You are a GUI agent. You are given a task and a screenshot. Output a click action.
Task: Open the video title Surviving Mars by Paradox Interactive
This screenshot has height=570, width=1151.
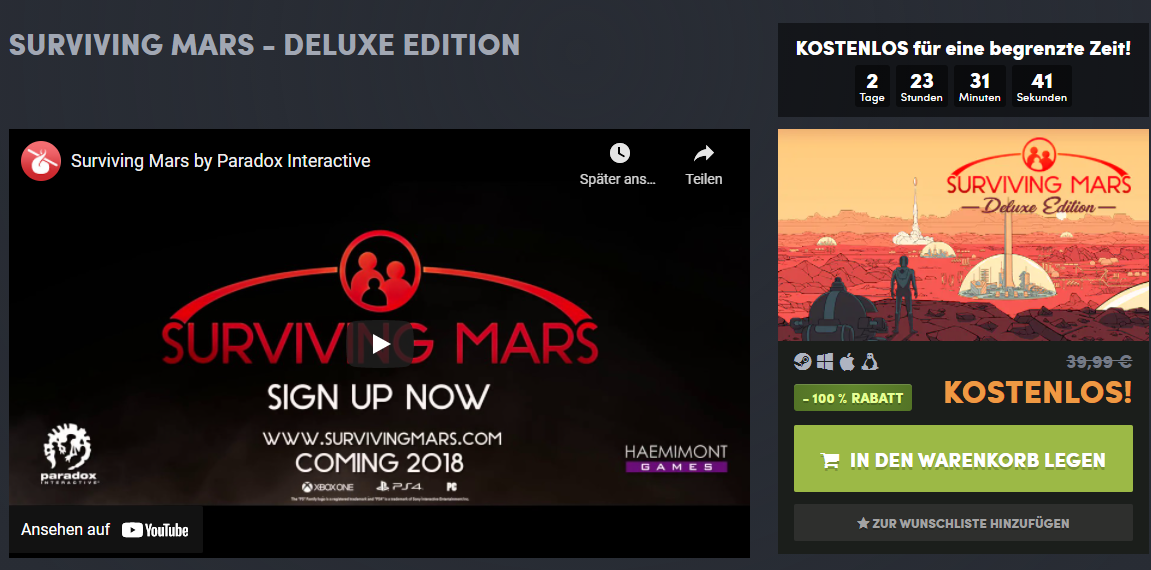click(220, 161)
